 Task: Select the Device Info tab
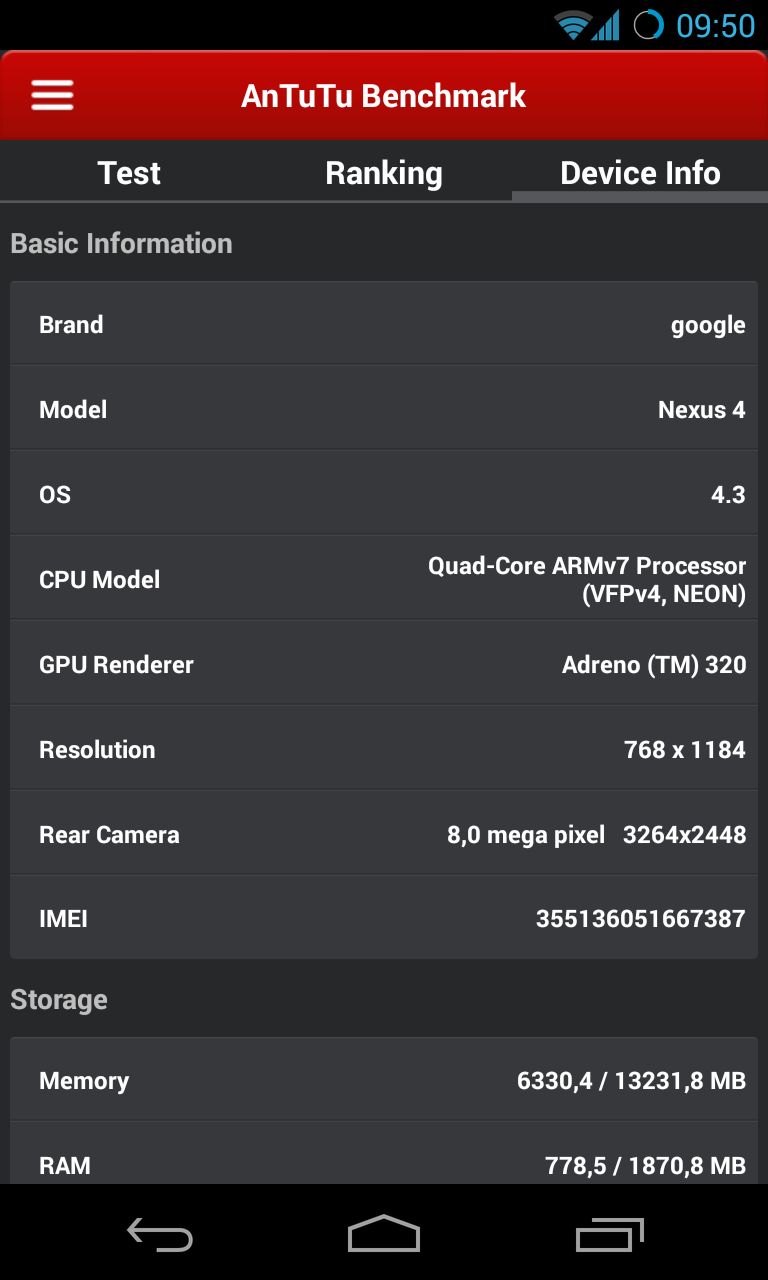[640, 173]
